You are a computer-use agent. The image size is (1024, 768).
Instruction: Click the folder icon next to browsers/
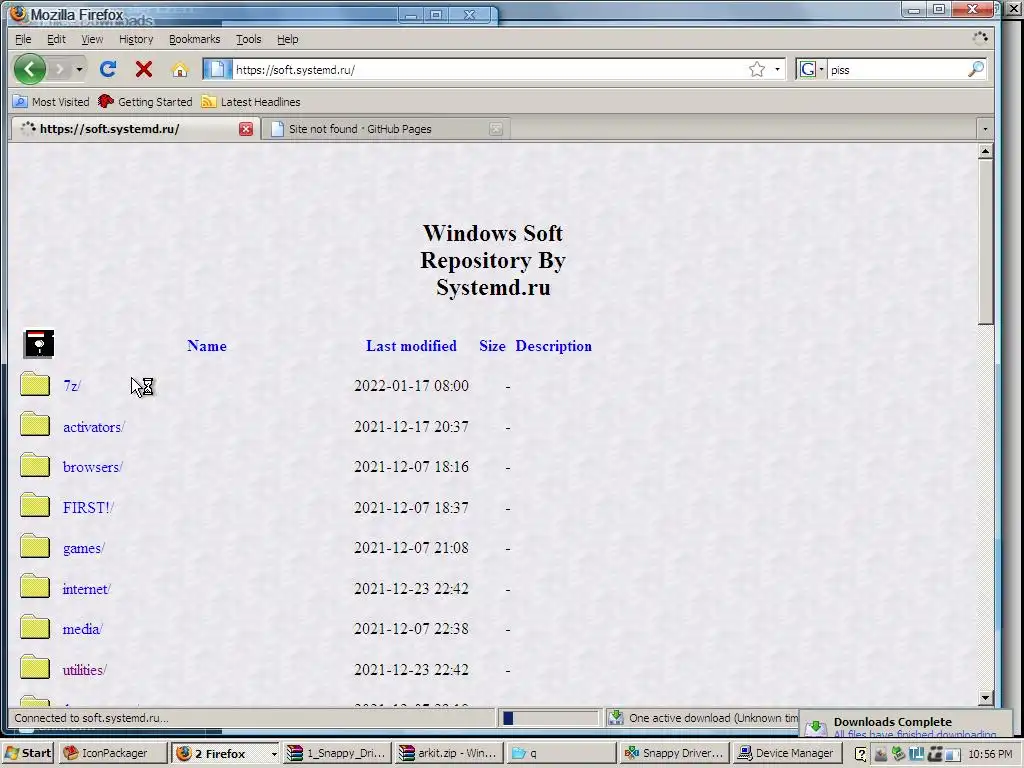tap(35, 465)
